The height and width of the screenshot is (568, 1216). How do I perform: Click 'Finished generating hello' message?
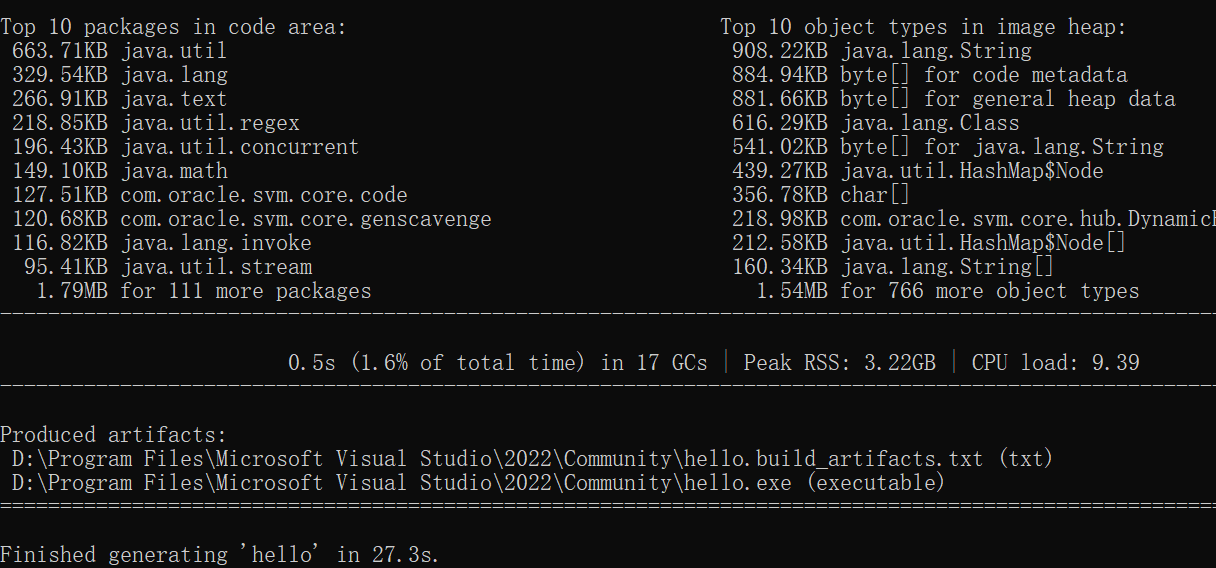[x=220, y=555]
